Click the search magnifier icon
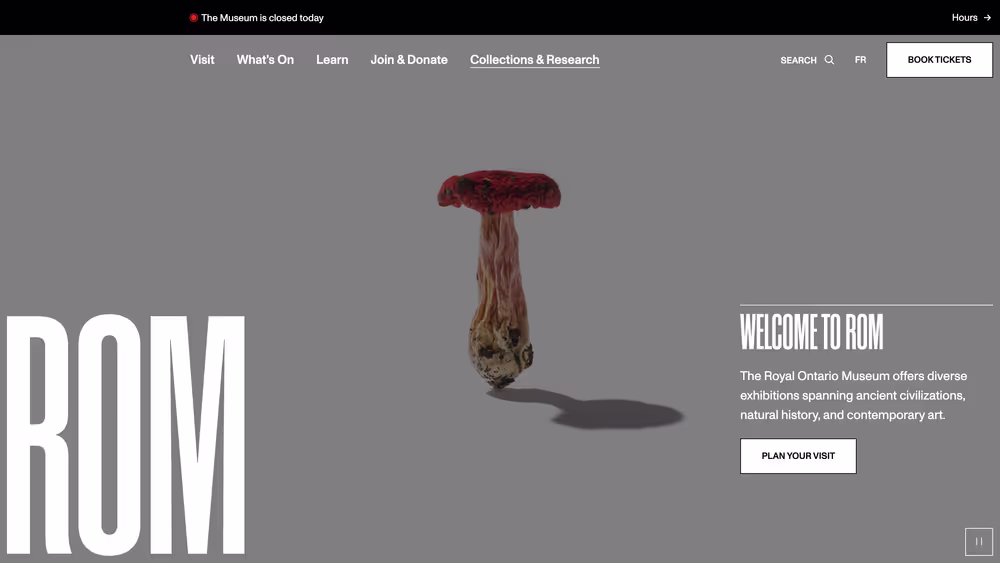This screenshot has width=1000, height=563. (829, 60)
